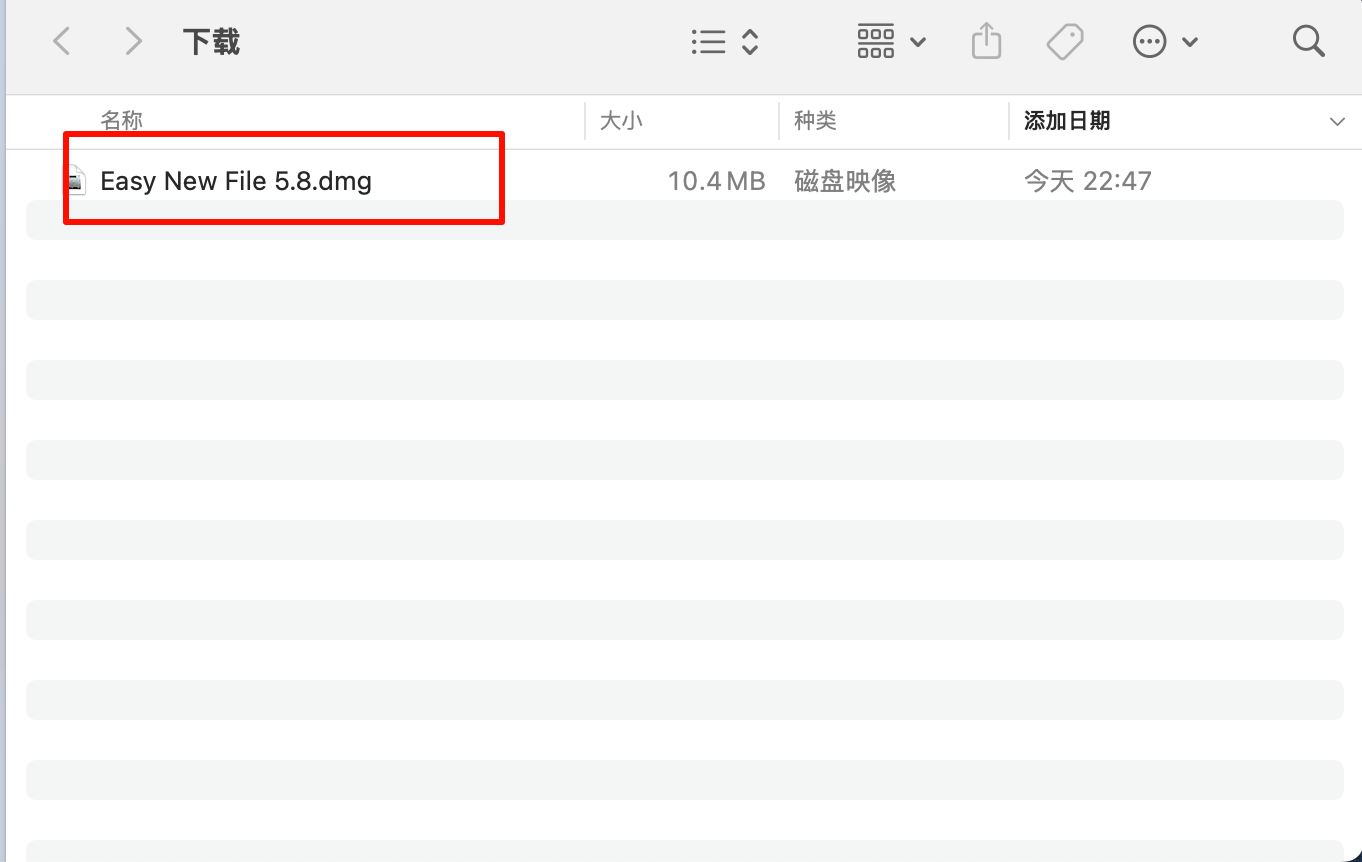The width and height of the screenshot is (1362, 862).
Task: Sort files by the 种类 column header
Action: pyautogui.click(x=815, y=121)
